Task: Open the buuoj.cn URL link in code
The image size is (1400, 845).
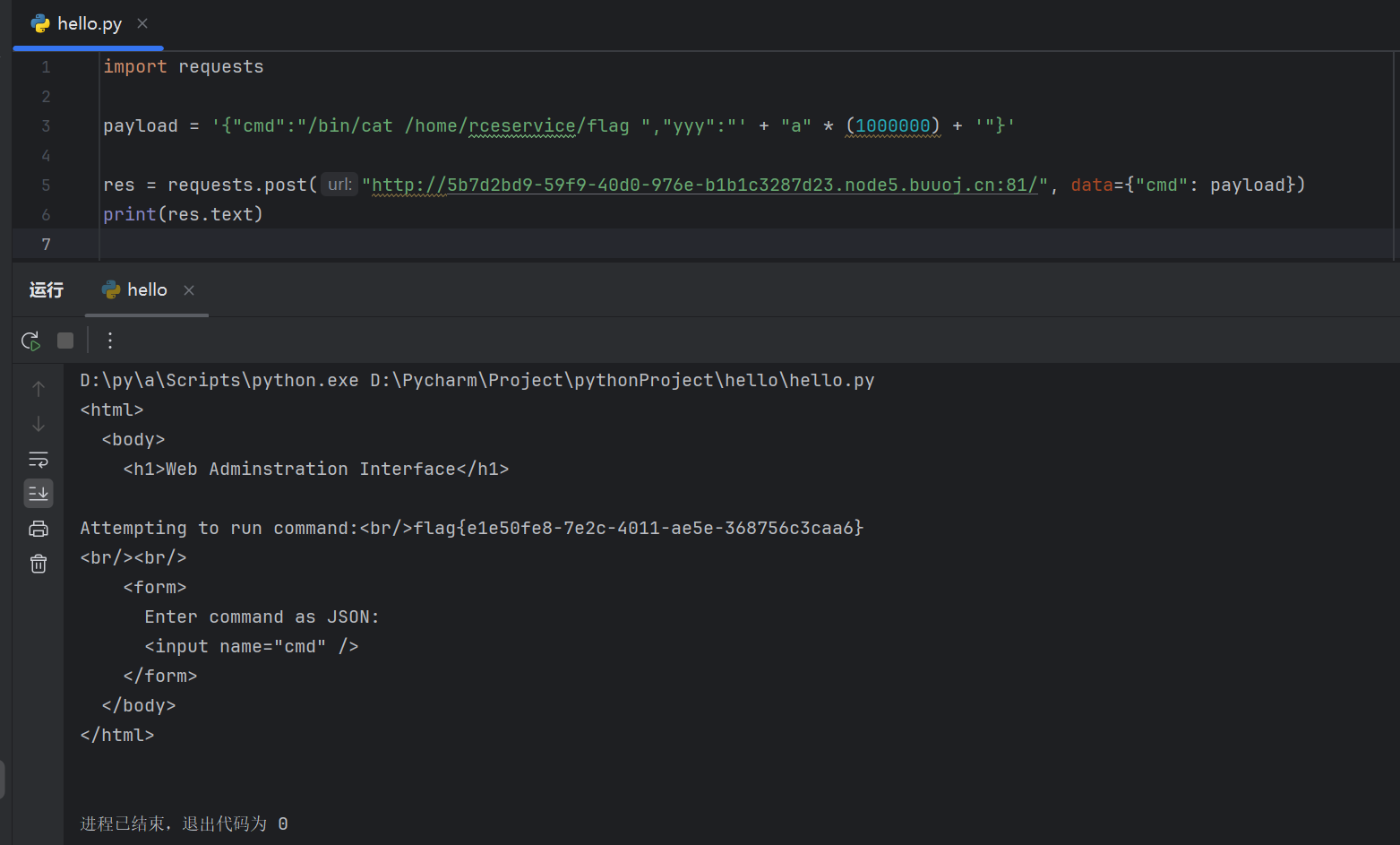Action: pyautogui.click(x=705, y=185)
